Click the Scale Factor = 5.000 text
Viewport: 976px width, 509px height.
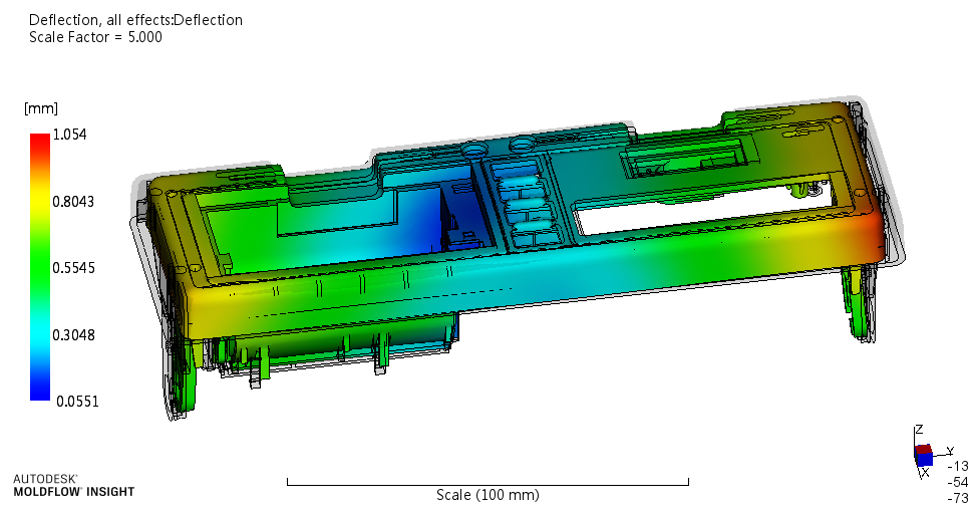click(x=95, y=37)
